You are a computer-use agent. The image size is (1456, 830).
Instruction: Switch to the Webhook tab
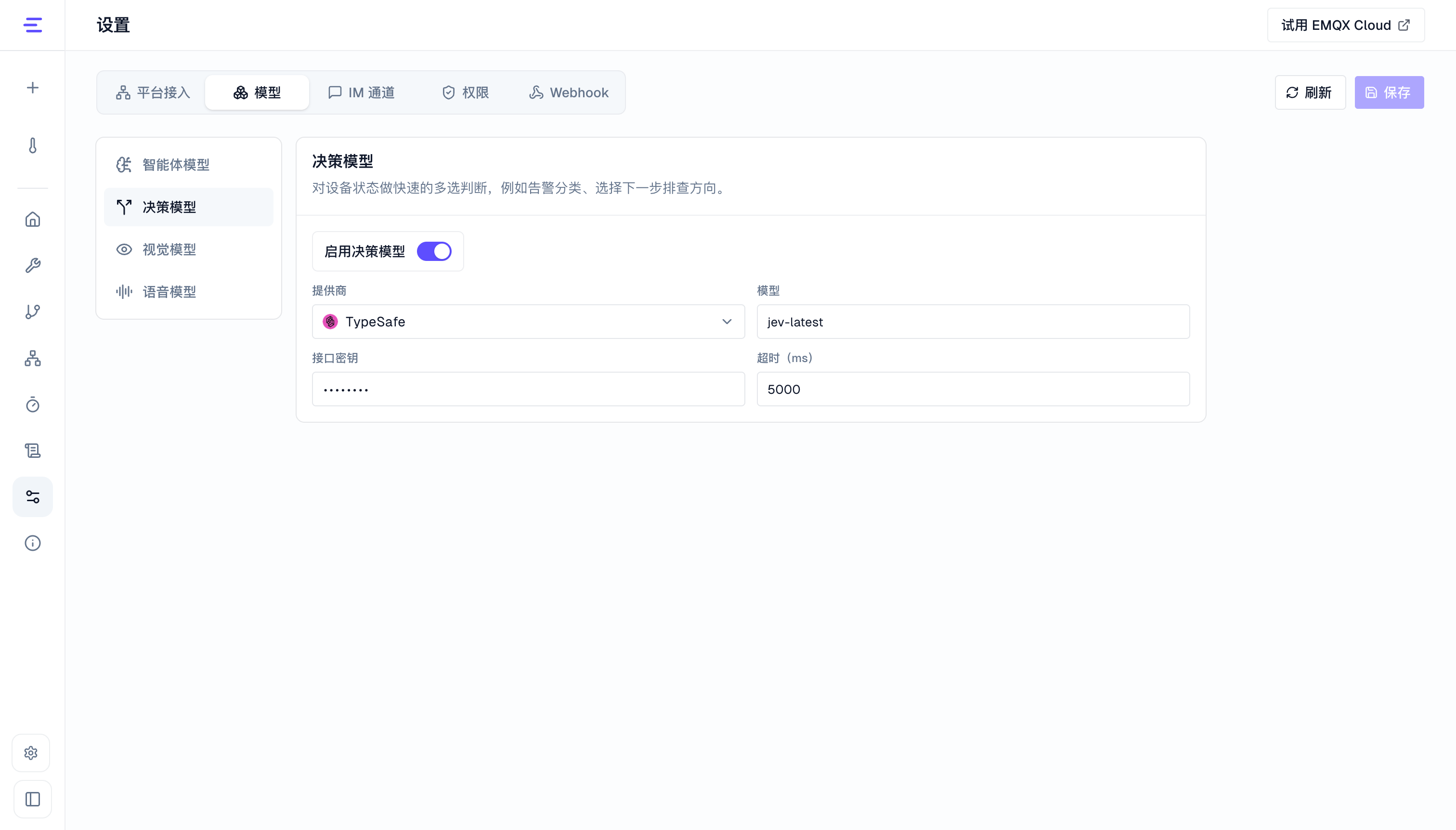(569, 92)
